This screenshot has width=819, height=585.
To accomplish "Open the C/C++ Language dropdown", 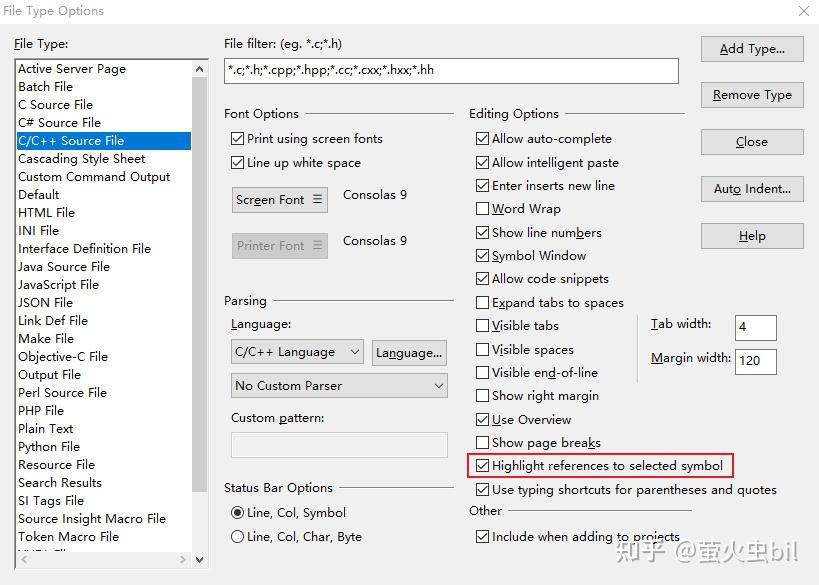I will coord(297,352).
